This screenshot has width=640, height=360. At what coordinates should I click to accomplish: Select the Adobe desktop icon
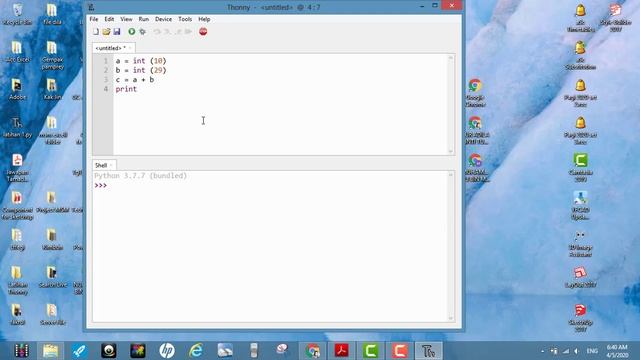pyautogui.click(x=17, y=89)
